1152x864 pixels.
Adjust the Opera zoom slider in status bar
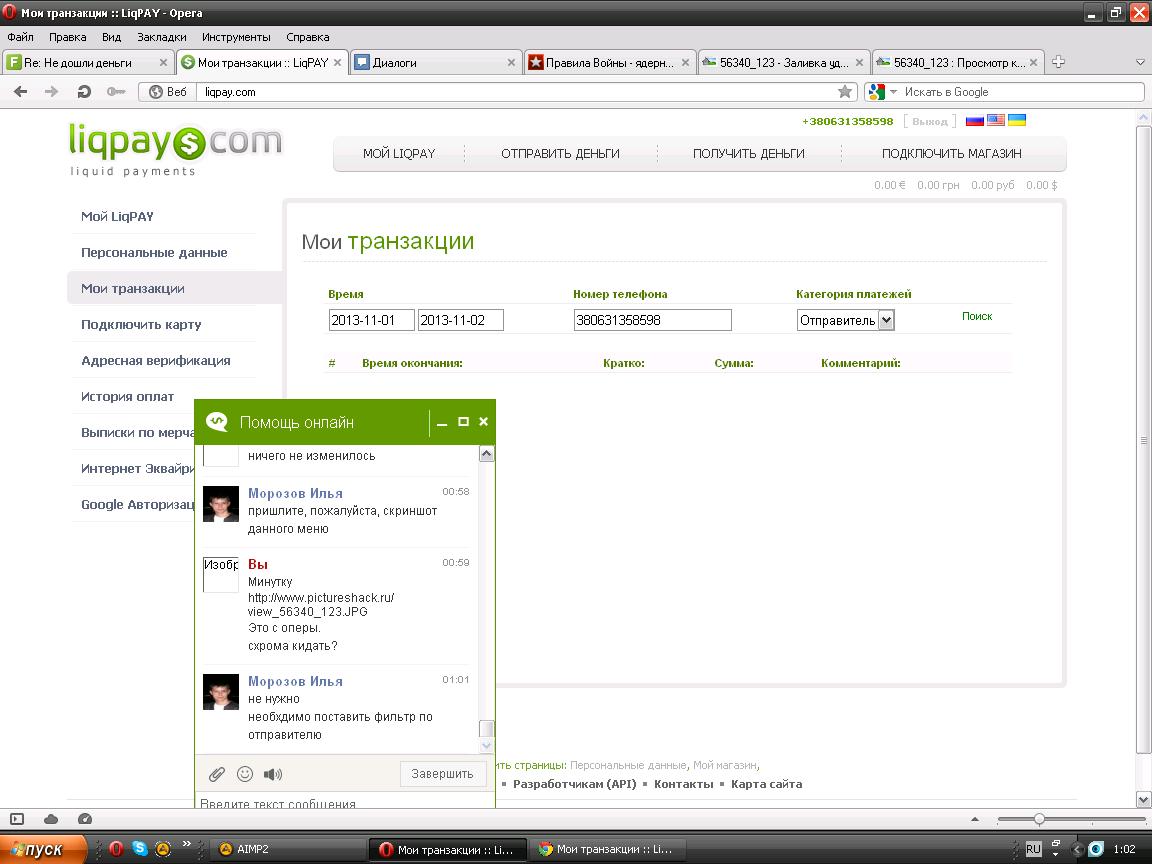1039,818
